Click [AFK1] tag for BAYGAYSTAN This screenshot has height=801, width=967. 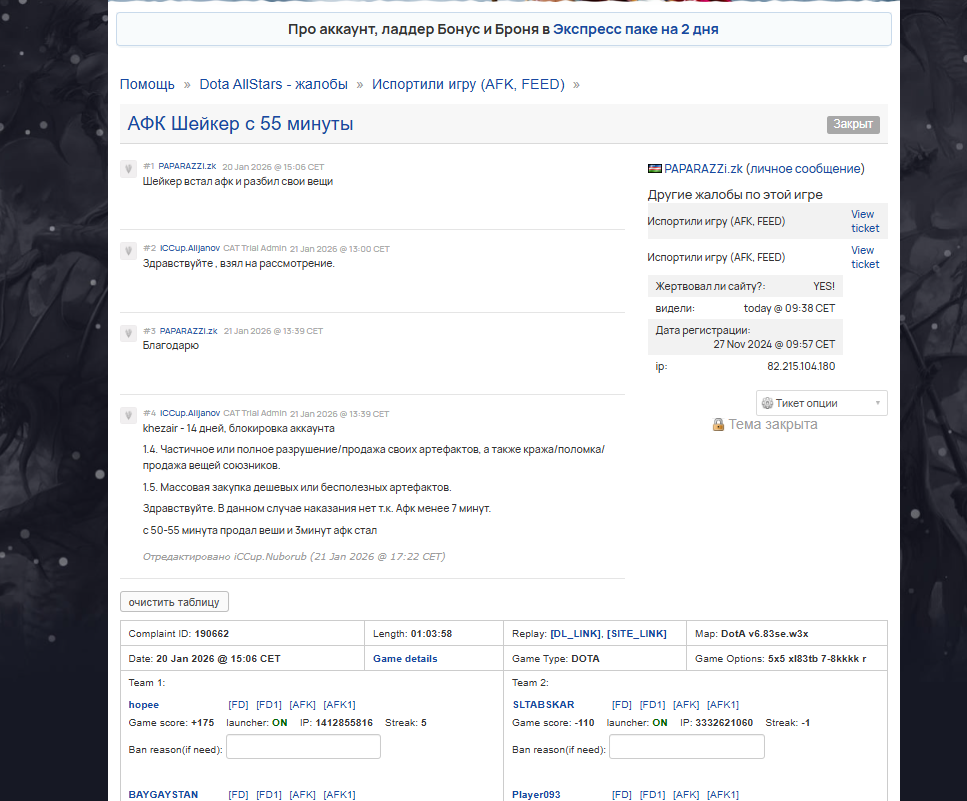click(x=339, y=795)
